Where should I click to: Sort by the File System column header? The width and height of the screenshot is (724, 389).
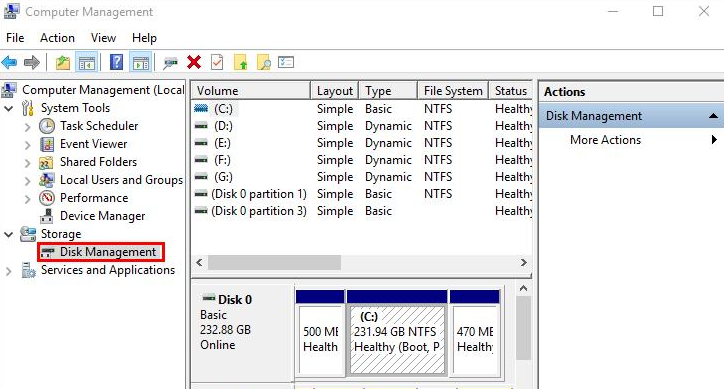click(x=453, y=91)
